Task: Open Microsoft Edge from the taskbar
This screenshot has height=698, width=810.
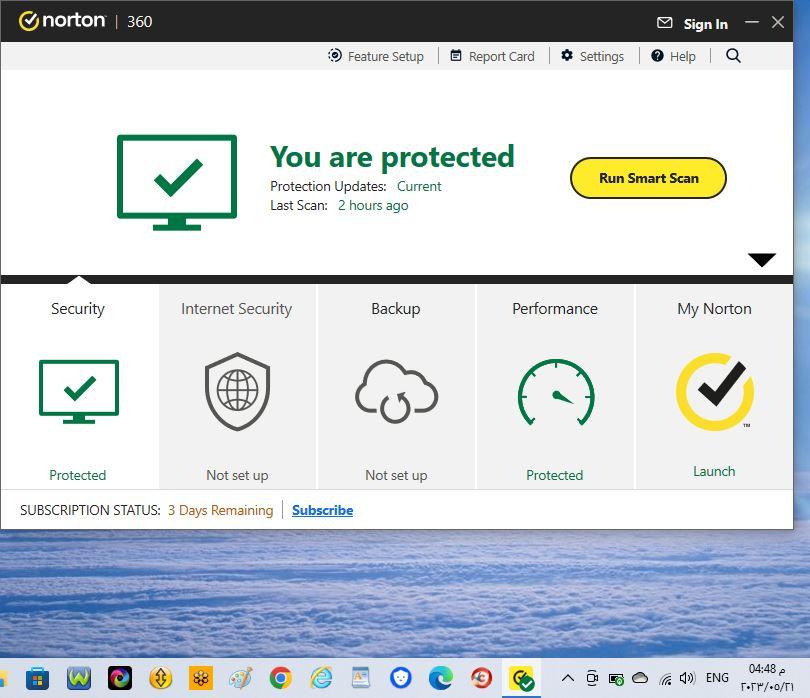Action: click(x=441, y=678)
